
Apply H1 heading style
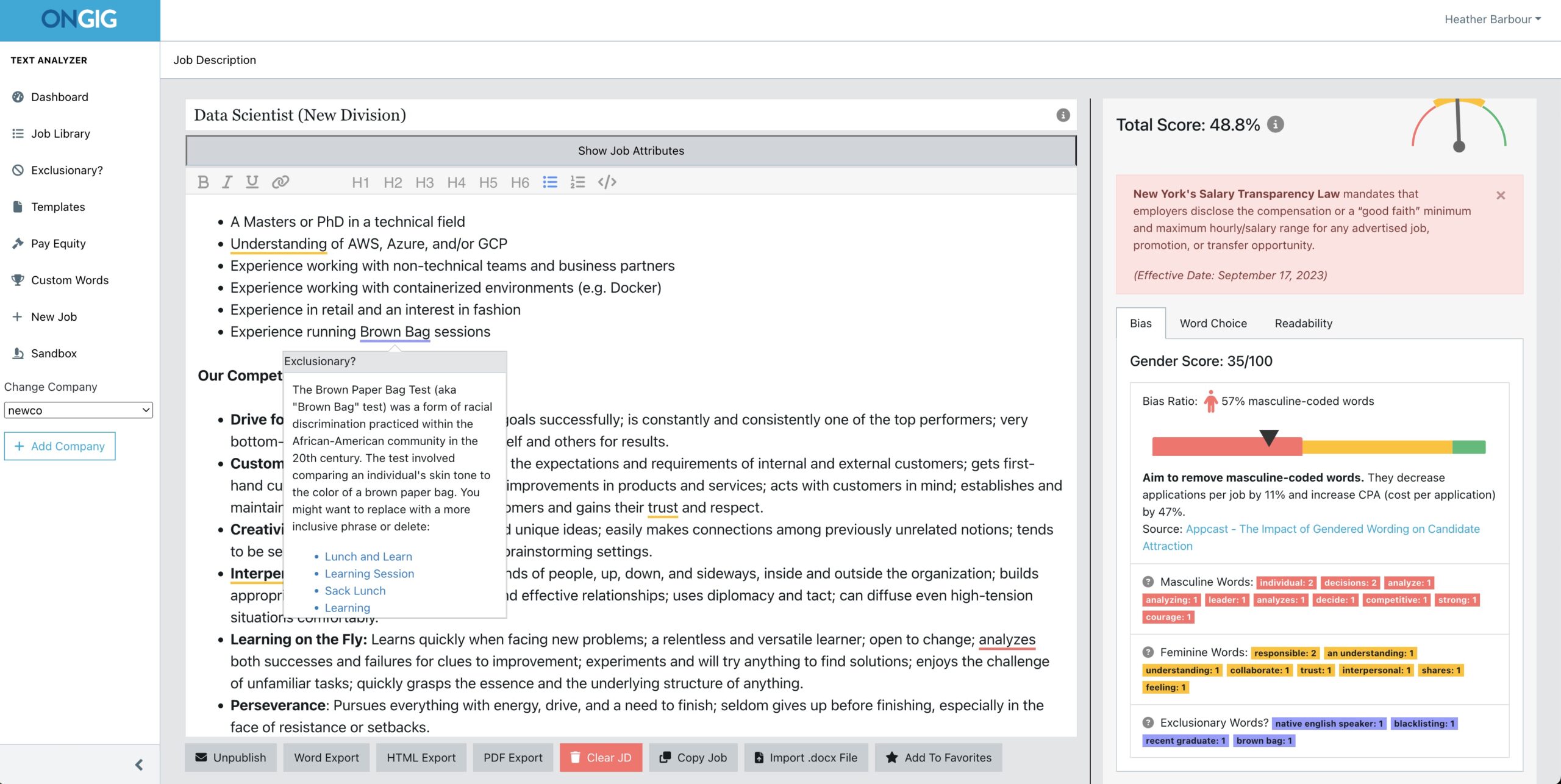[x=360, y=182]
